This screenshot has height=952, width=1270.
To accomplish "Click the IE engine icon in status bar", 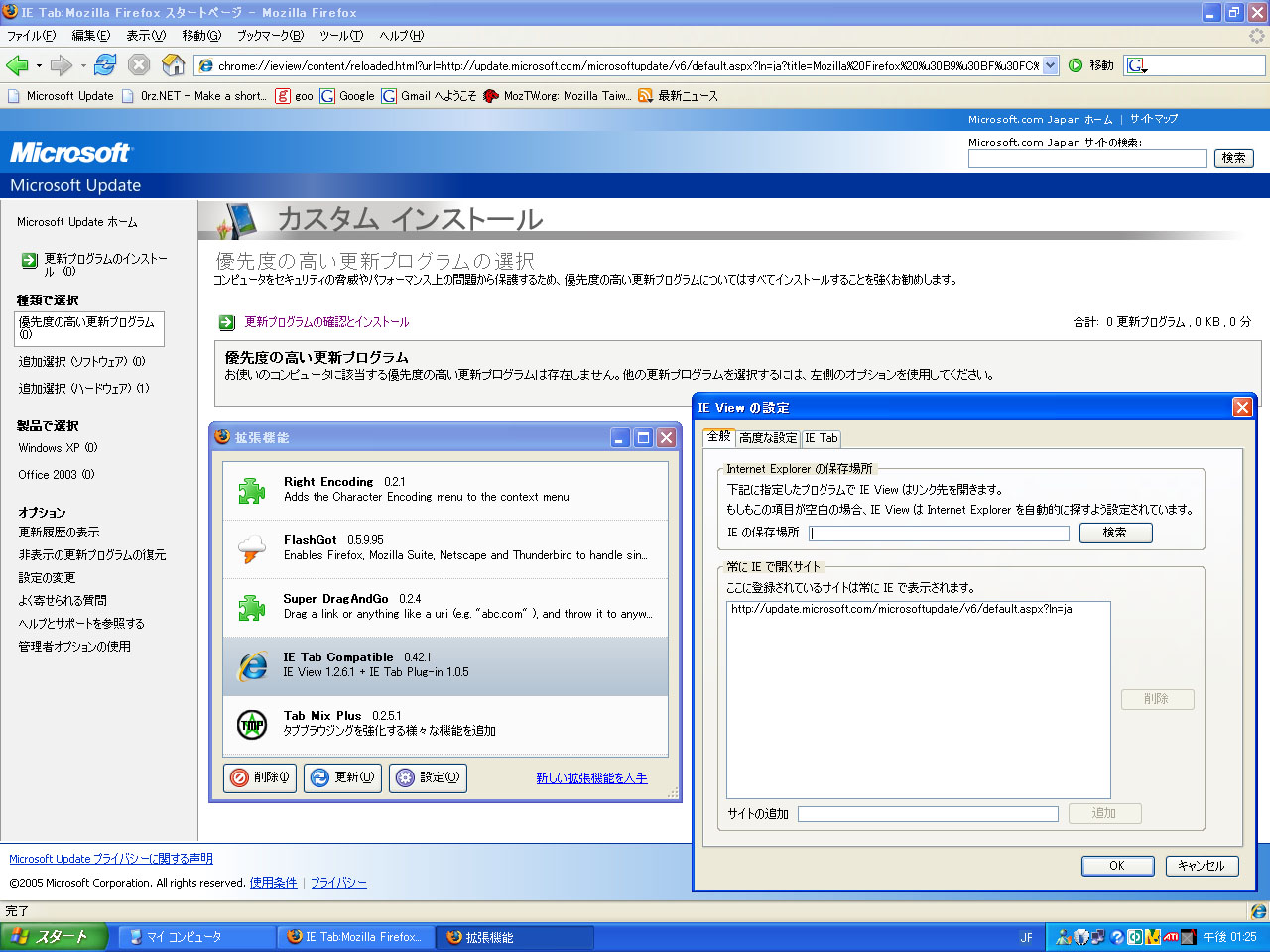I will coord(1258,911).
